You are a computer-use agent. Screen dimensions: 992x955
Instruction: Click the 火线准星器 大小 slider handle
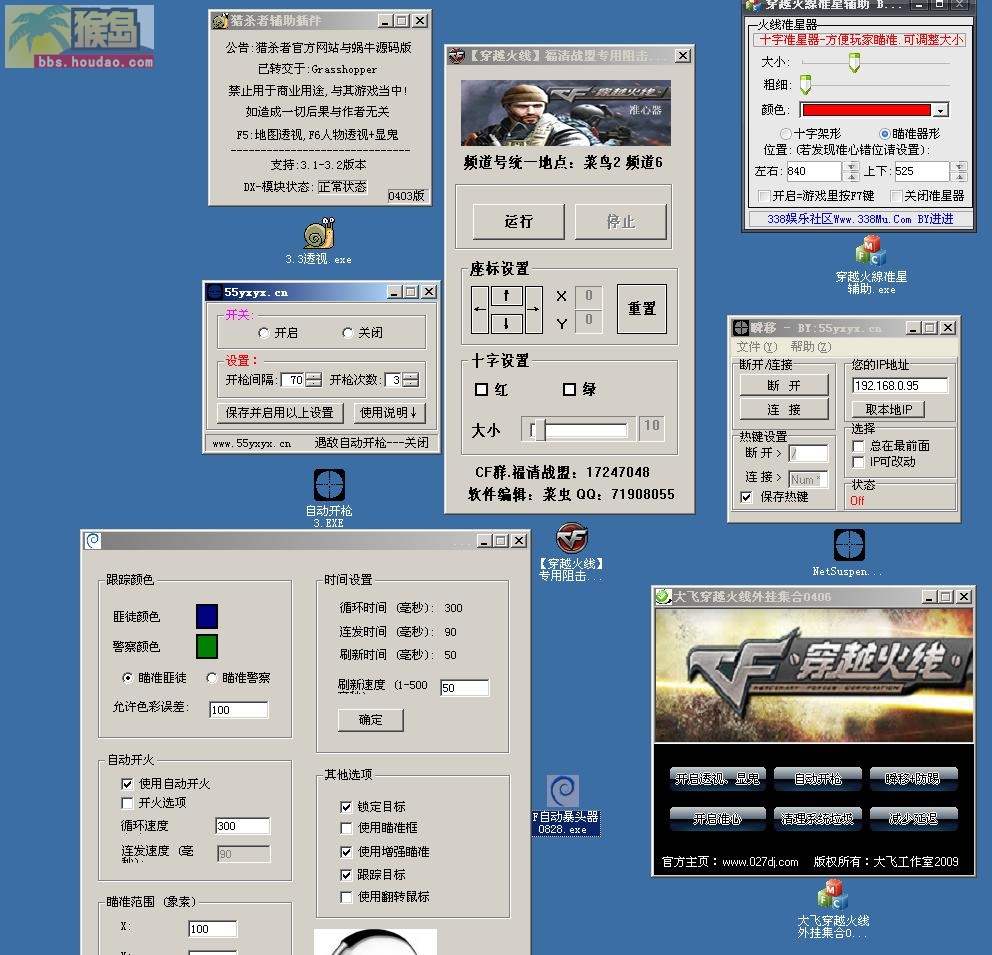point(854,63)
